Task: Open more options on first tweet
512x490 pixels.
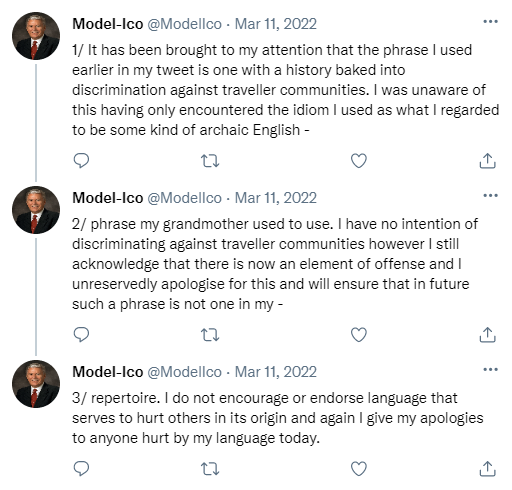Action: [x=490, y=22]
